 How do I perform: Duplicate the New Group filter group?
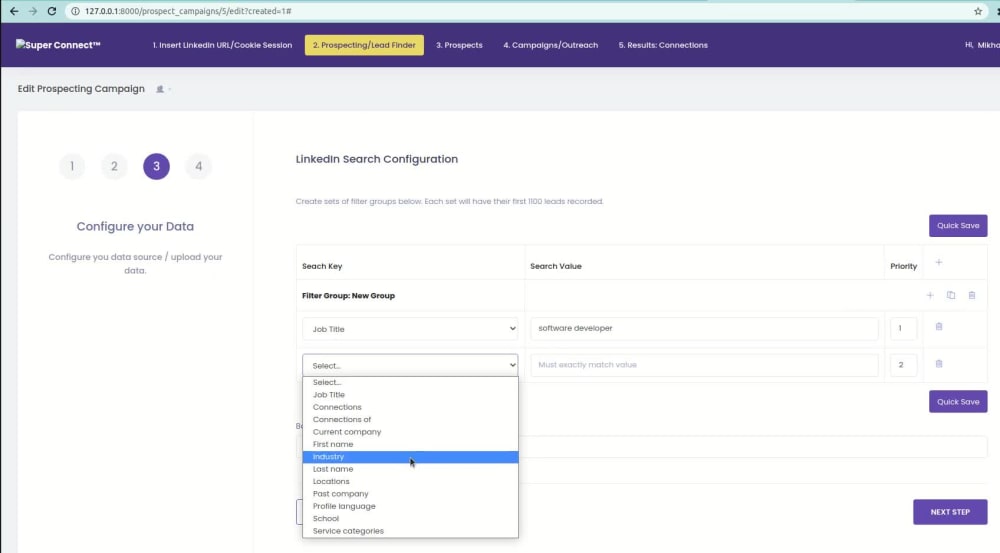click(951, 295)
